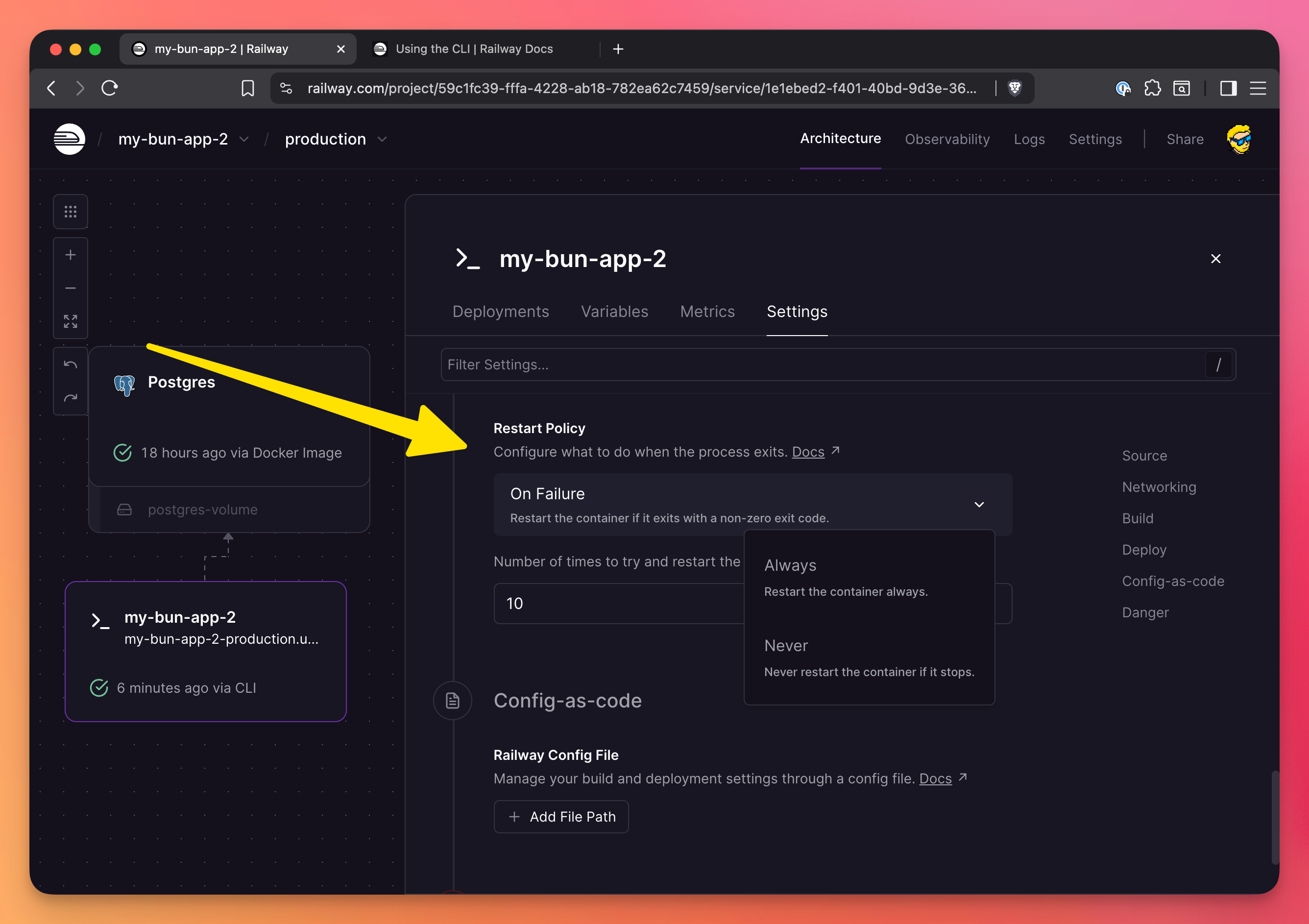The image size is (1309, 924).
Task: Expand the production environment dropdown
Action: click(x=382, y=140)
